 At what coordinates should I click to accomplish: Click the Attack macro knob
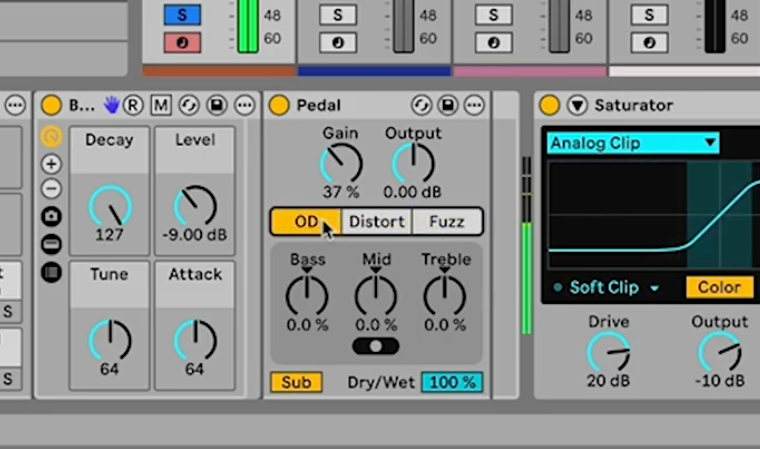click(x=195, y=340)
